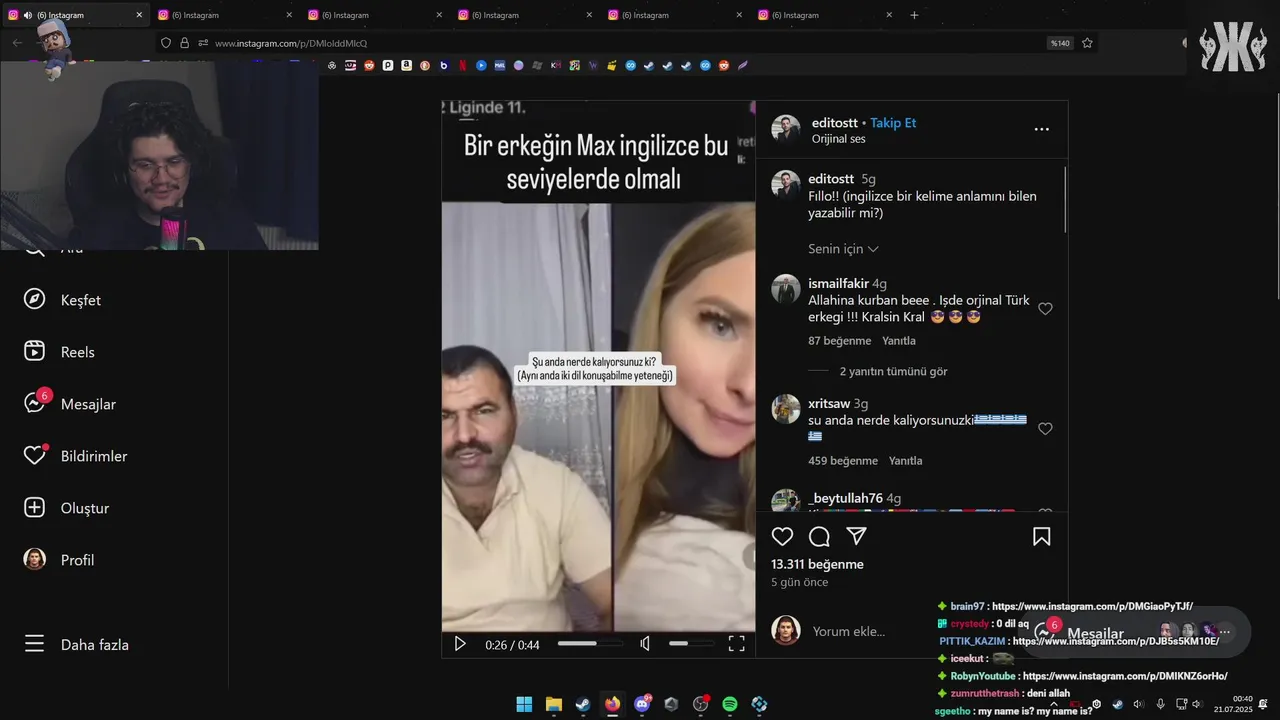The image size is (1280, 720).
Task: Open editostt profile name in post header
Action: point(833,123)
